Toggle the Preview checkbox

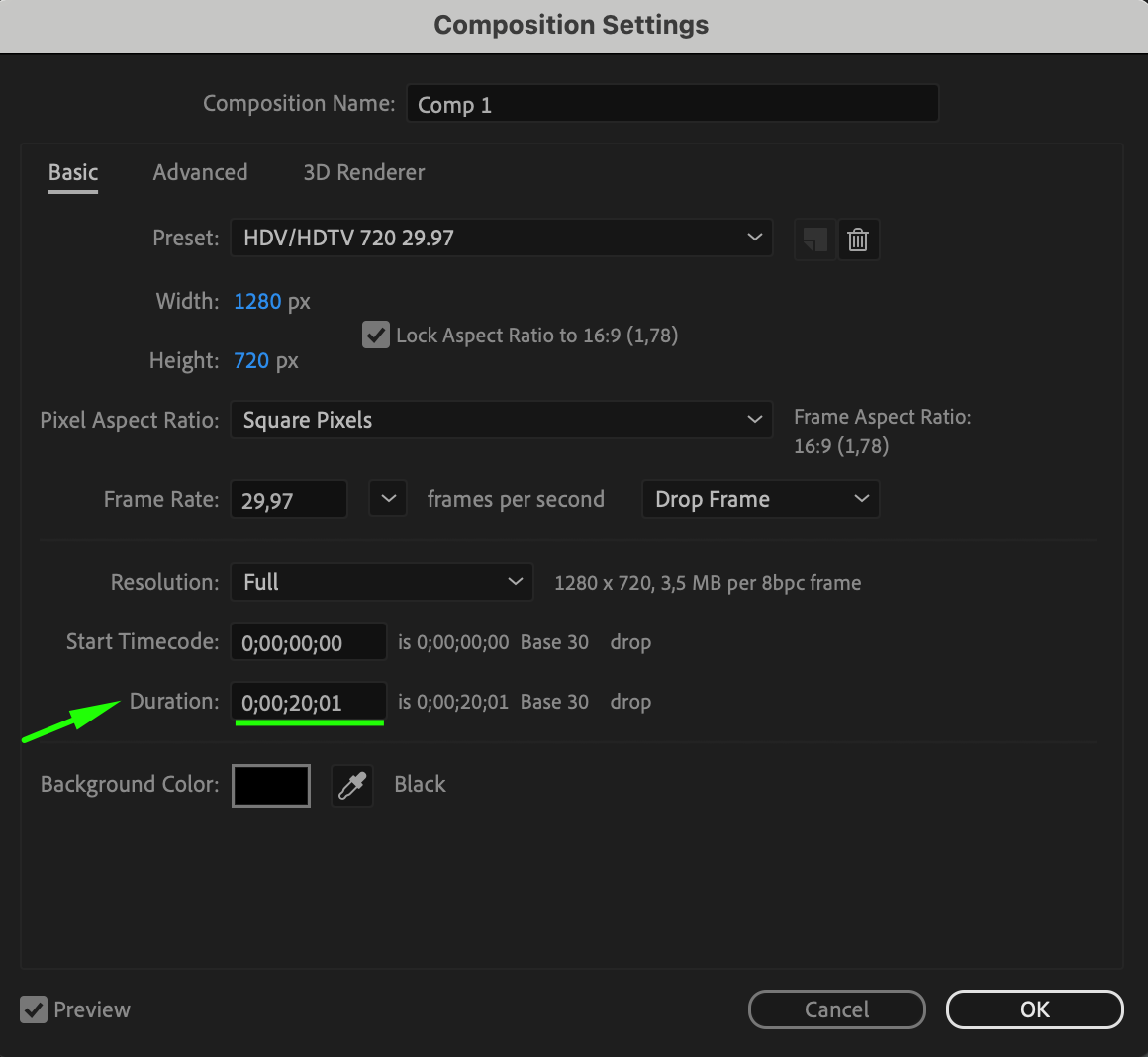click(x=34, y=1009)
